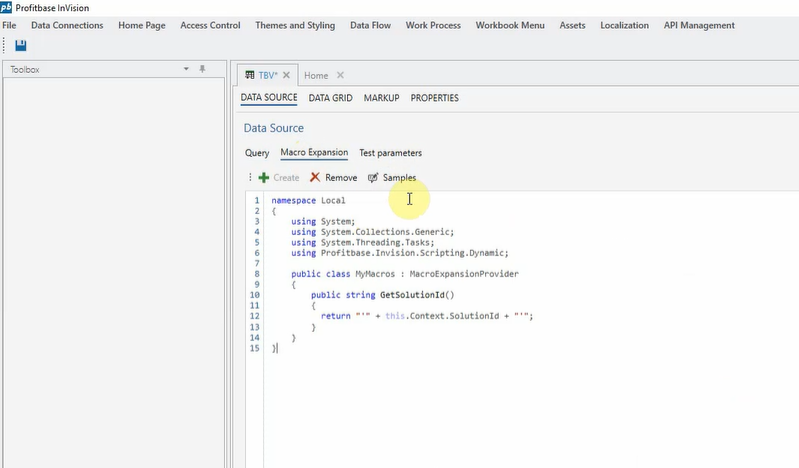Click the TBV tab table icon

pos(249,75)
